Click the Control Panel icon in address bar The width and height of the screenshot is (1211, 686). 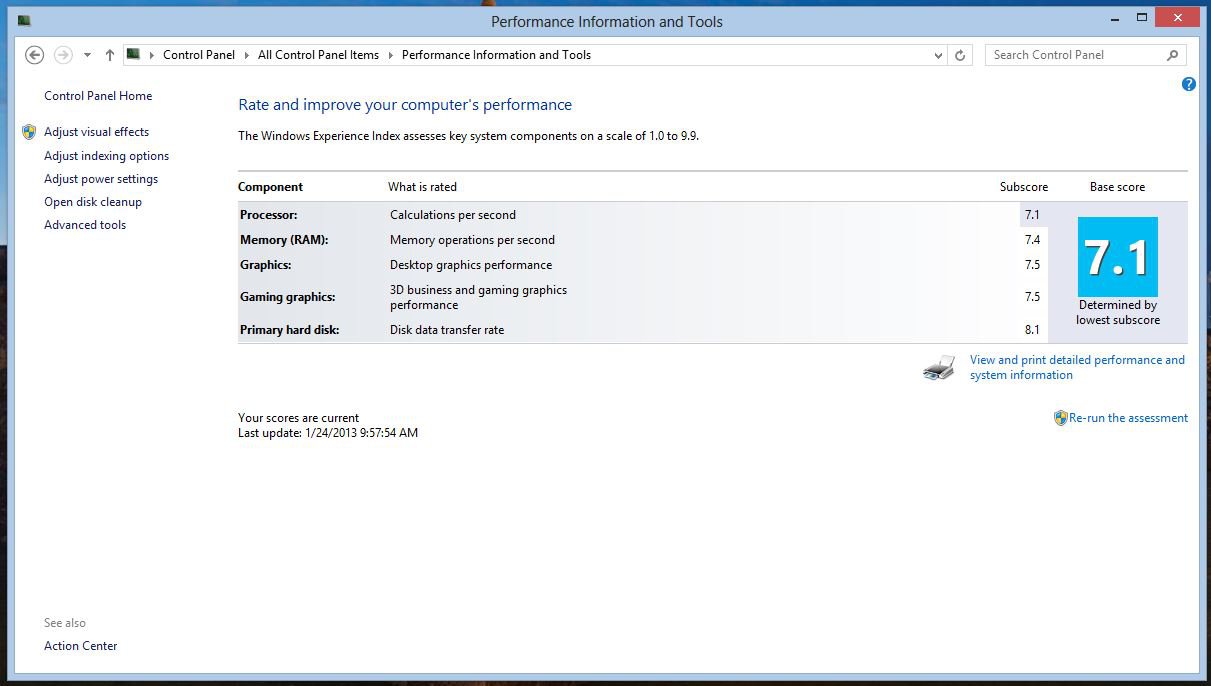[x=133, y=54]
